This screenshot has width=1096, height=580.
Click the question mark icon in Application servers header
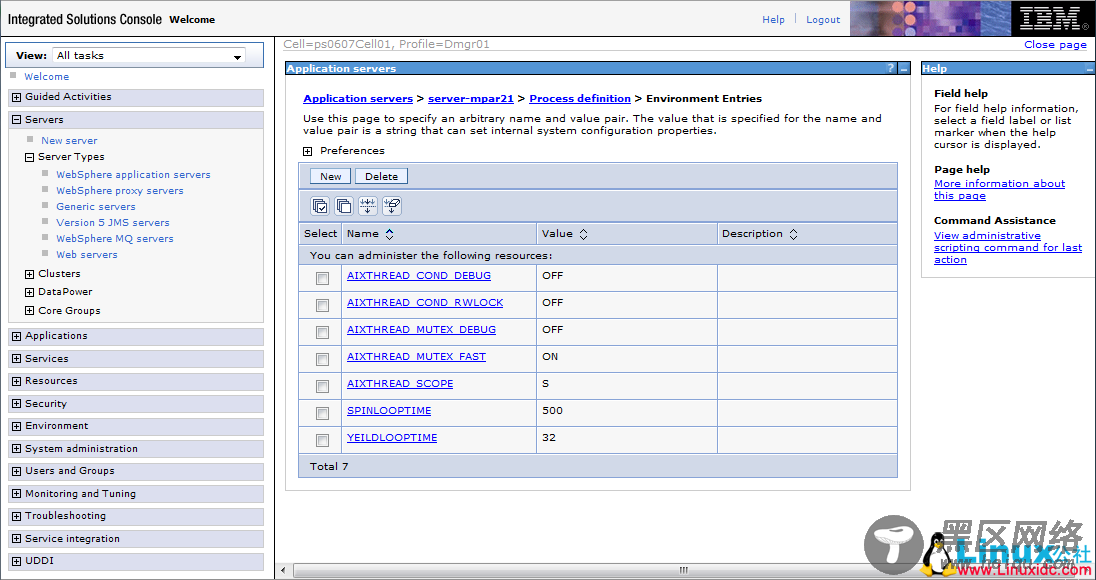890,68
